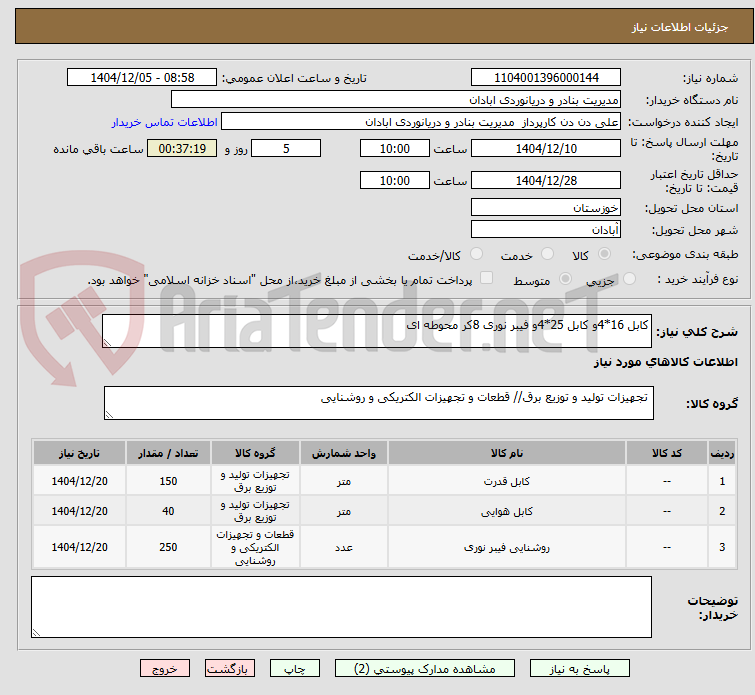This screenshot has width=755, height=695.
Task: Click the واحد شمارش column header
Action: click(344, 453)
